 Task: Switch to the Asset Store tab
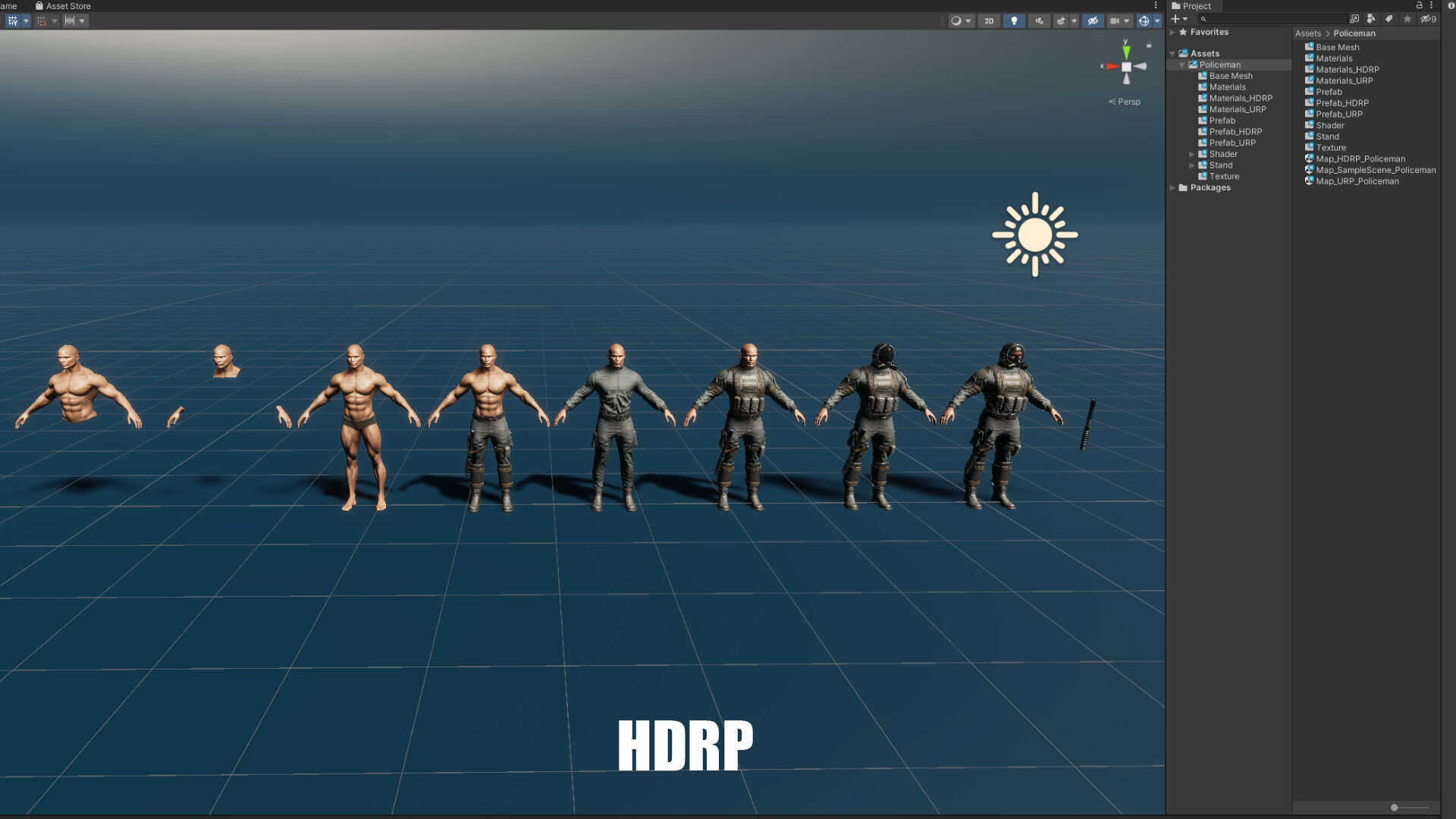pos(63,6)
